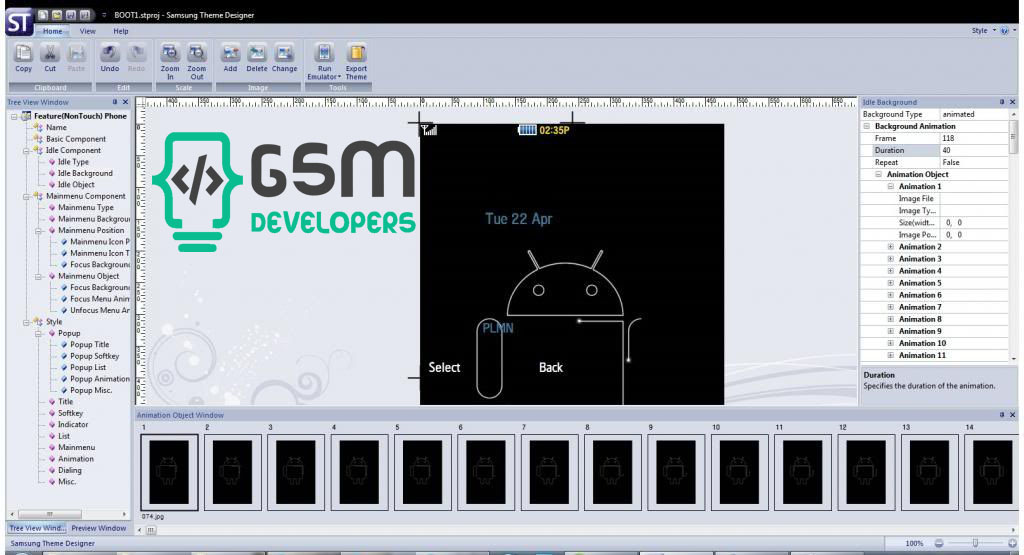Switch to Tree View Window bottom tab
The image size is (1024, 555).
click(37, 528)
